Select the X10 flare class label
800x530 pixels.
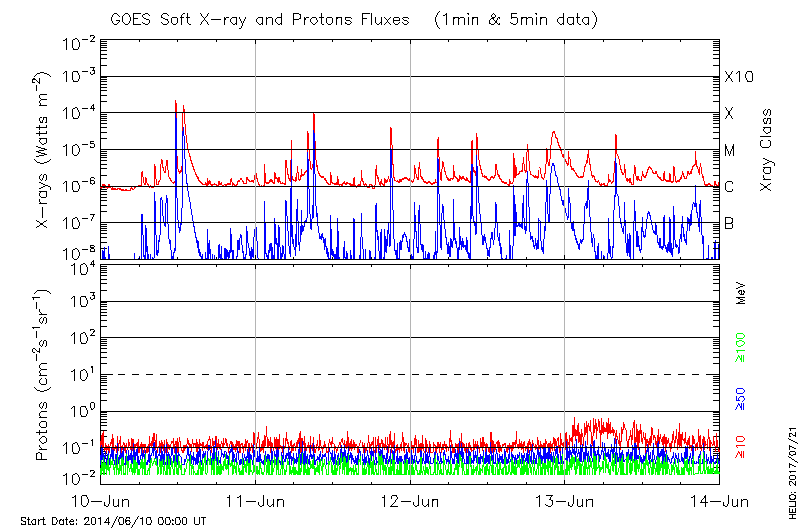point(738,77)
